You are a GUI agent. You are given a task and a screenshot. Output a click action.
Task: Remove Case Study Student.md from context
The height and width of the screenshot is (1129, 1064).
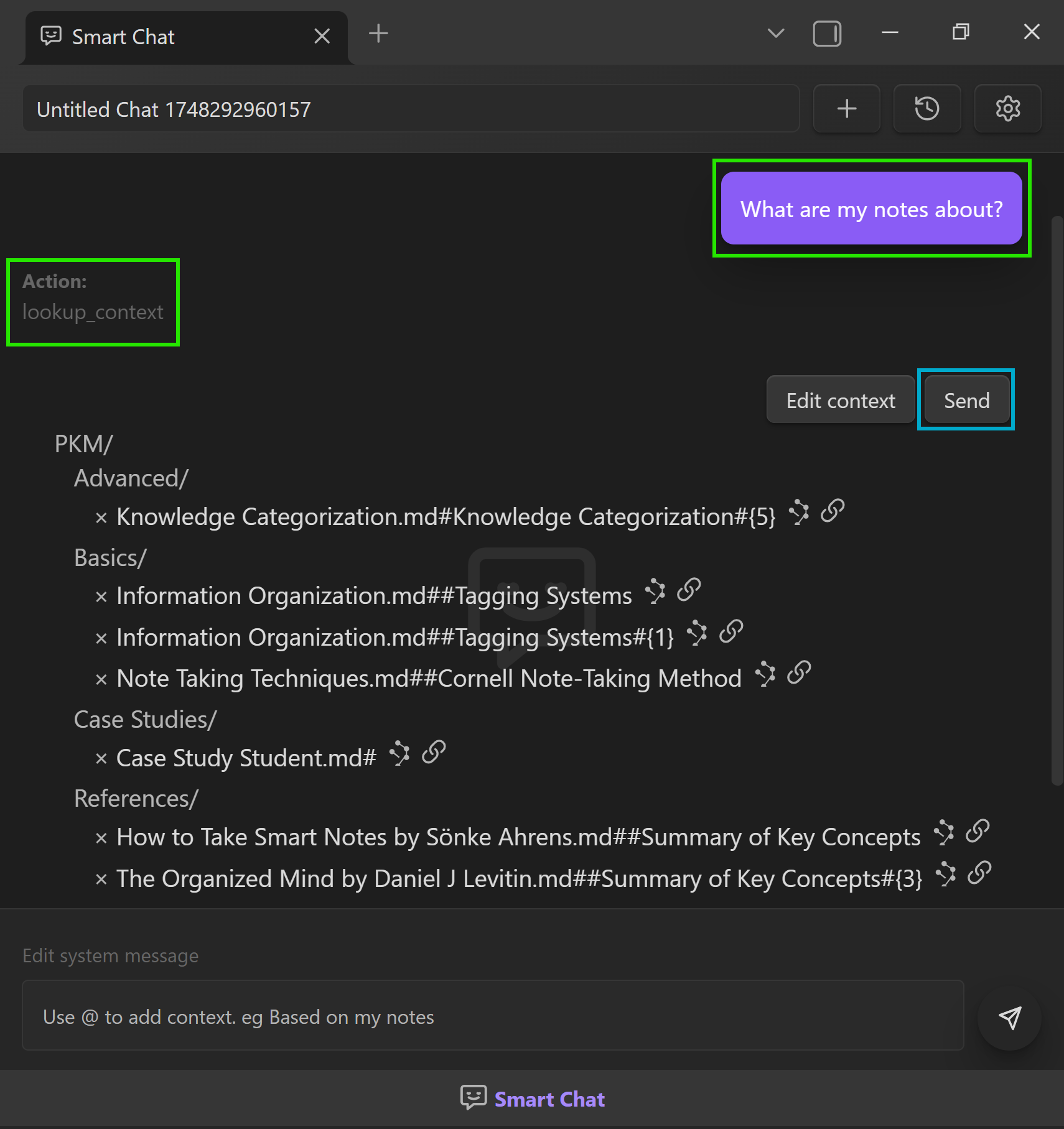(x=101, y=759)
